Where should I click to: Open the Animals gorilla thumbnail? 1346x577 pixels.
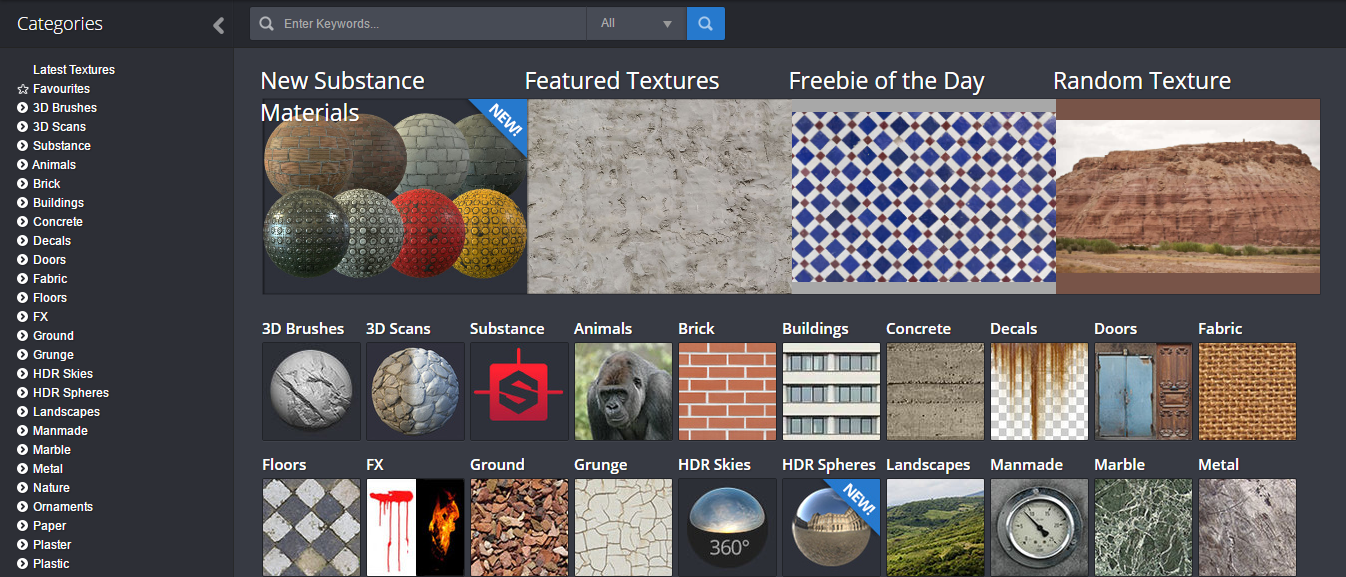pyautogui.click(x=623, y=391)
